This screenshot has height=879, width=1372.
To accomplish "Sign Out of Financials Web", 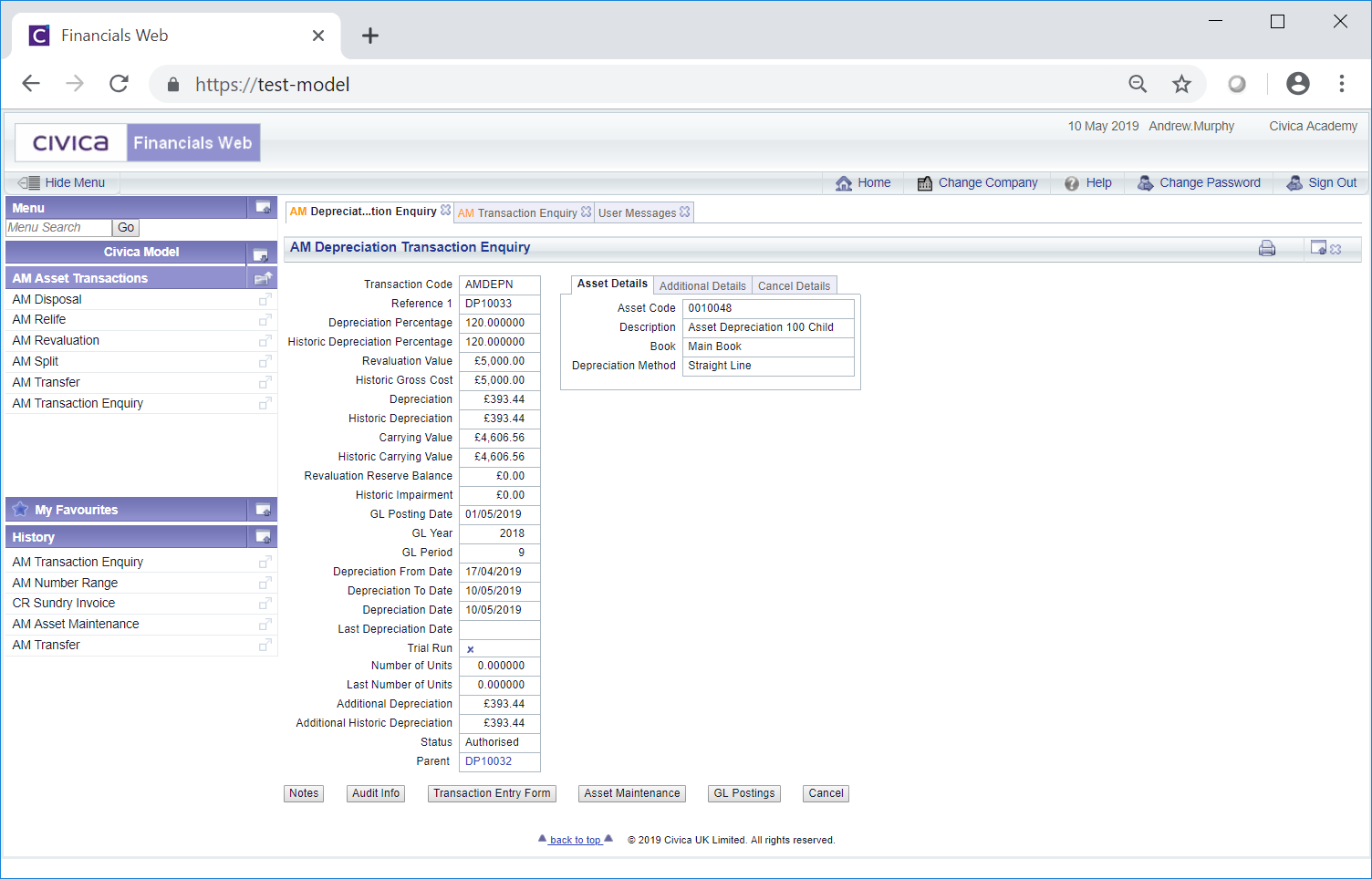I will coord(1321,182).
